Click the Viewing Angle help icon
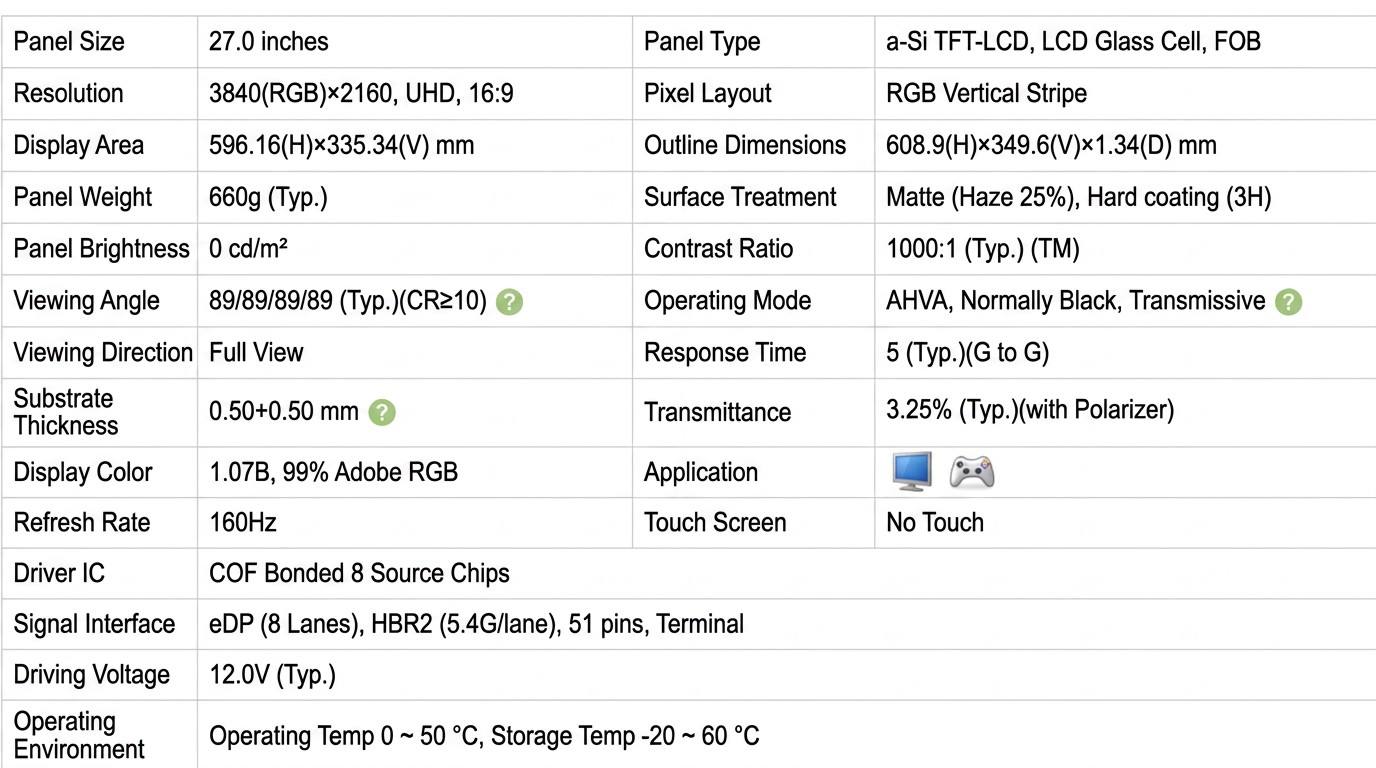Screen dimensions: 1376x768 [509, 302]
